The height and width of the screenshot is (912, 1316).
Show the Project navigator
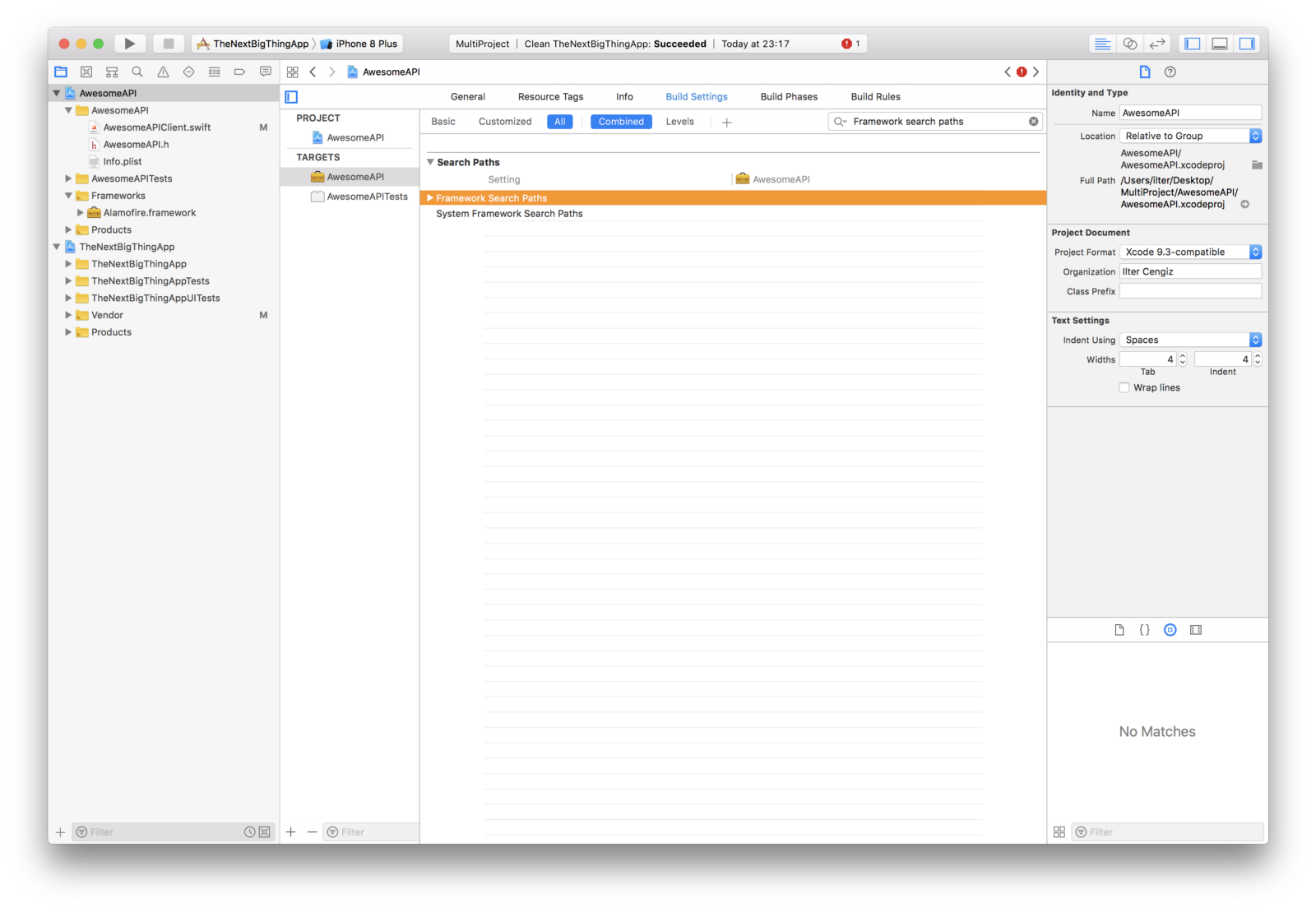[61, 72]
